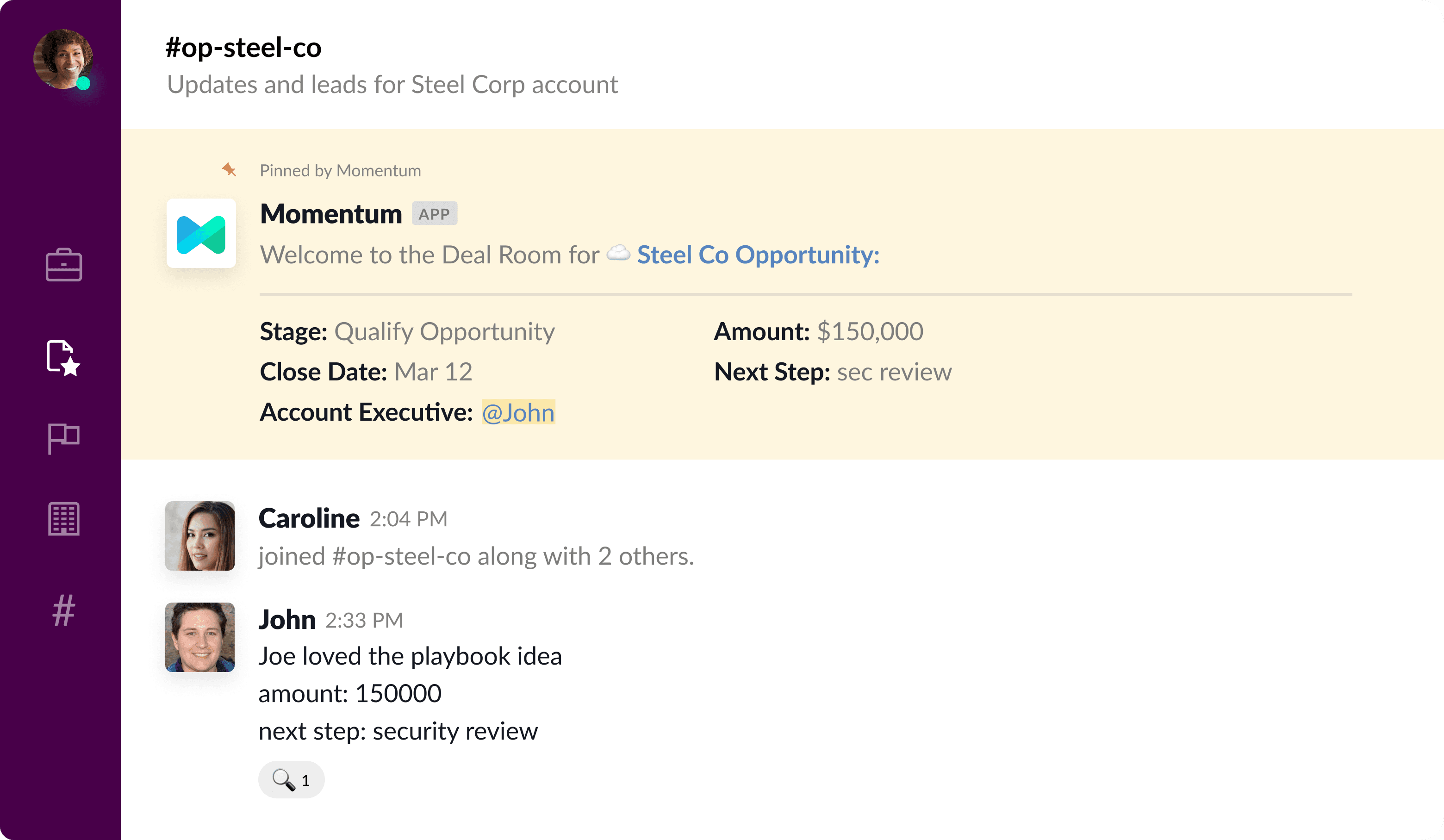Click the APP badge next to Momentum
Viewport: 1444px width, 840px height.
[x=434, y=214]
